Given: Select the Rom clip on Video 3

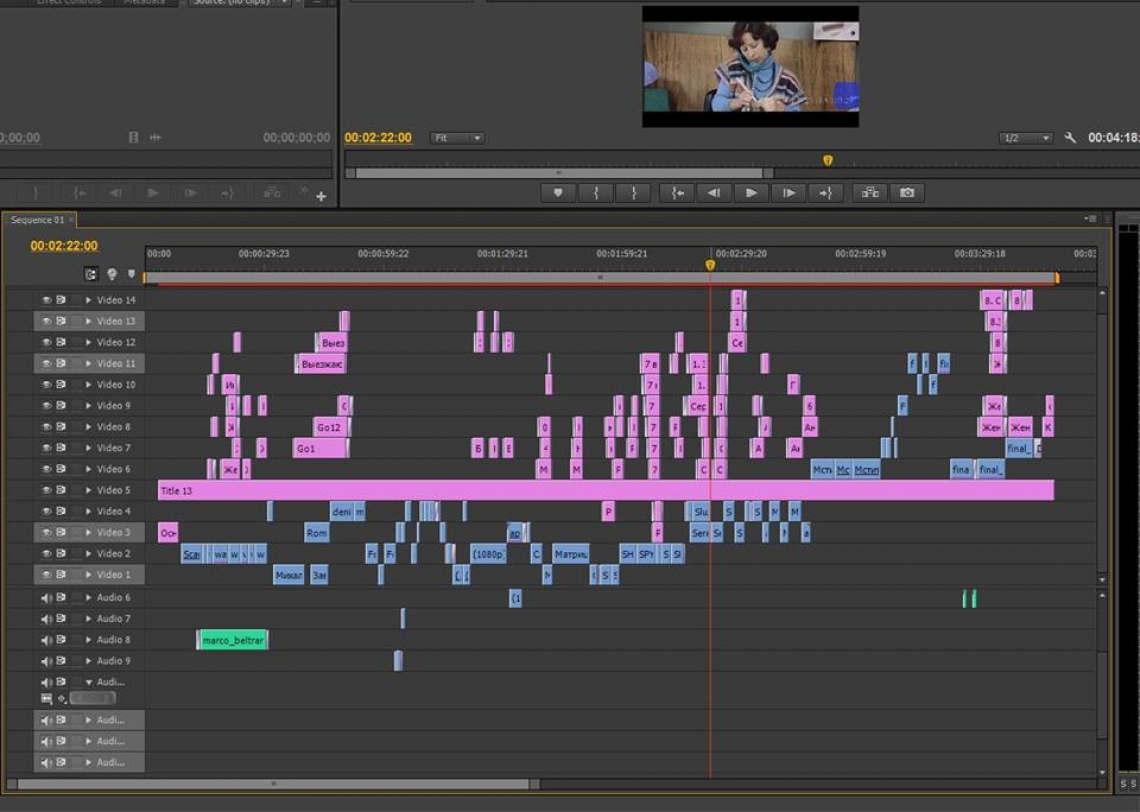Looking at the screenshot, I should tap(316, 533).
